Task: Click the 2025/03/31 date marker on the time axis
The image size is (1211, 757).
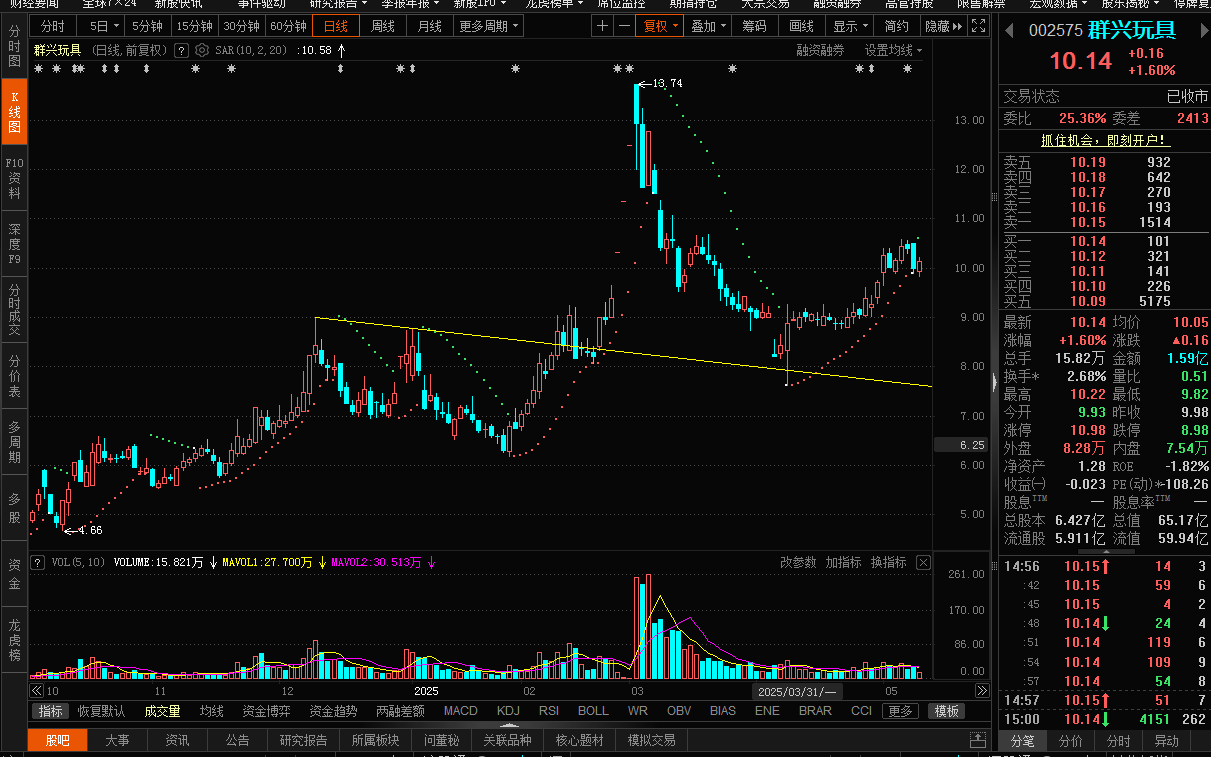Action: point(795,691)
